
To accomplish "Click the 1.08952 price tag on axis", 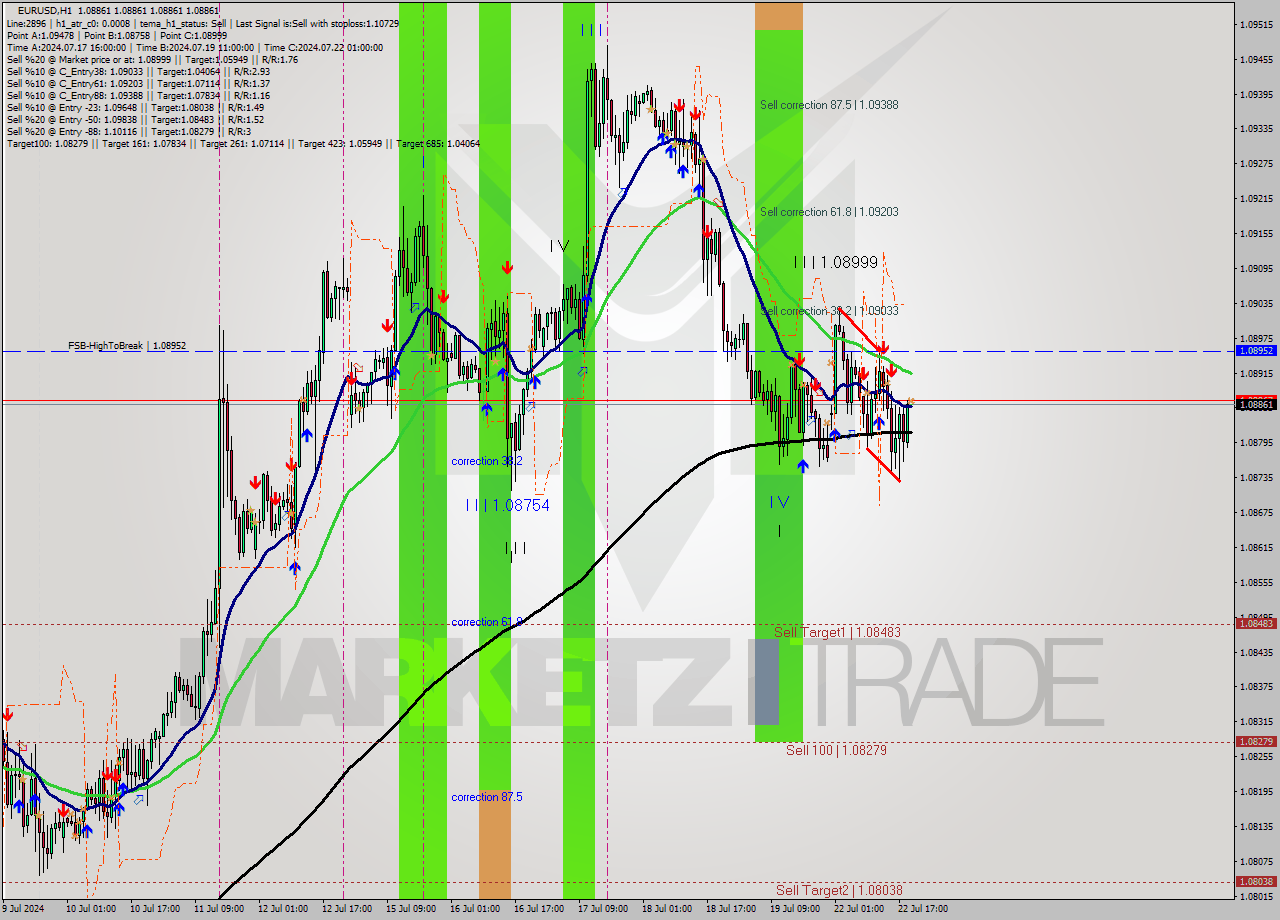I will coord(1255,351).
